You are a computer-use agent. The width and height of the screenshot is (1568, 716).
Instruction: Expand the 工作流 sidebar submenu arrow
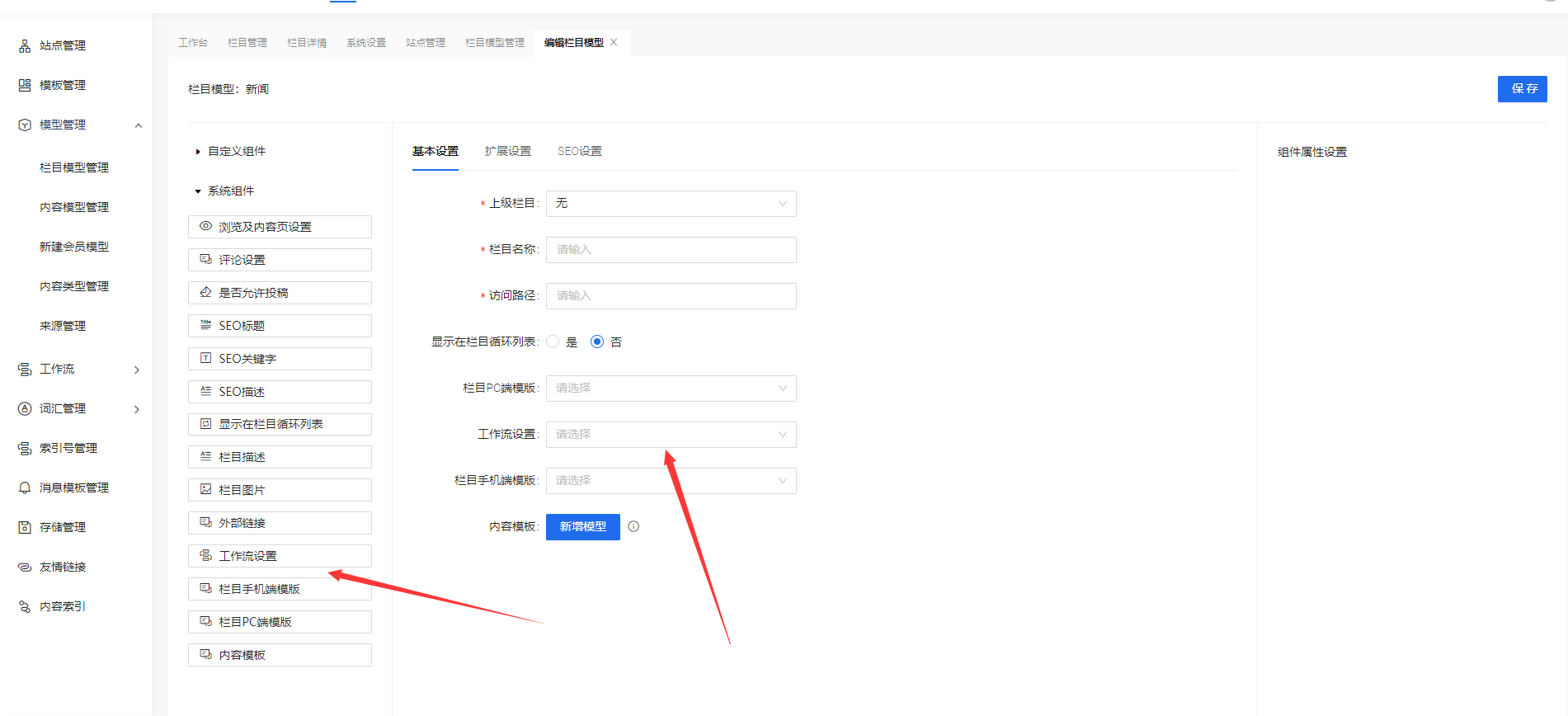point(137,370)
